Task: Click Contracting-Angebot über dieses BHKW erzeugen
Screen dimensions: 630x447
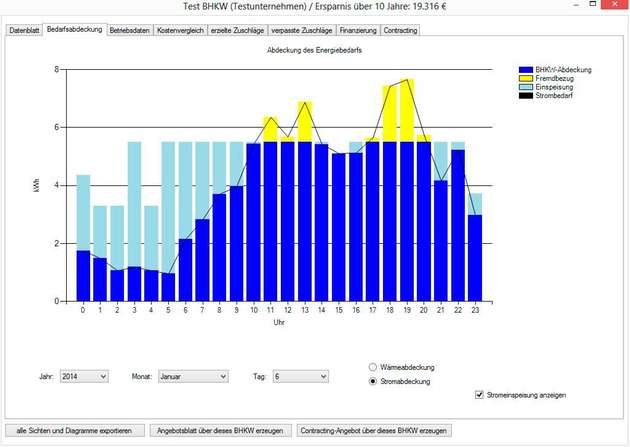Action: tap(374, 431)
